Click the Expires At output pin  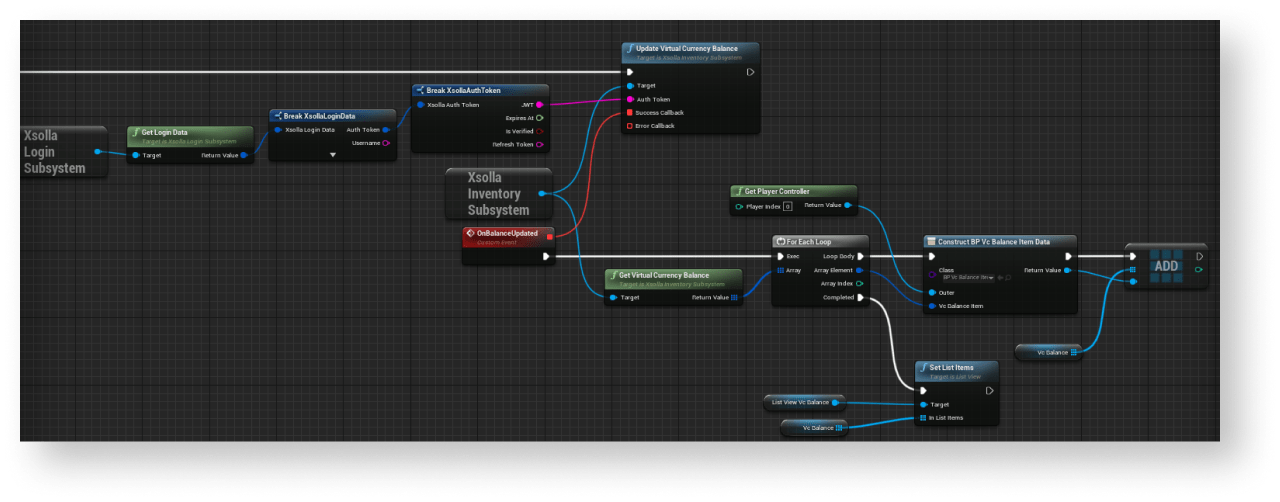pyautogui.click(x=540, y=118)
